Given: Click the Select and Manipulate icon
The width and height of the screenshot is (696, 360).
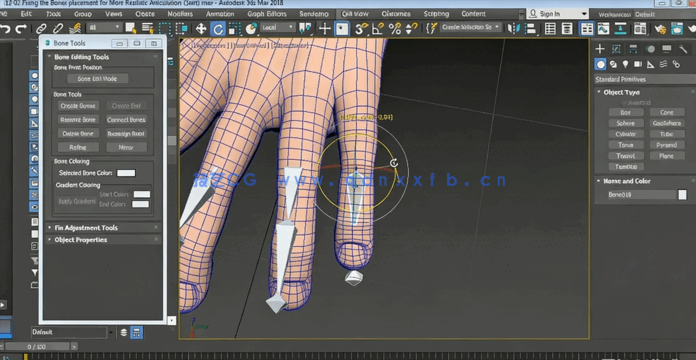Looking at the screenshot, I should pos(325,29).
